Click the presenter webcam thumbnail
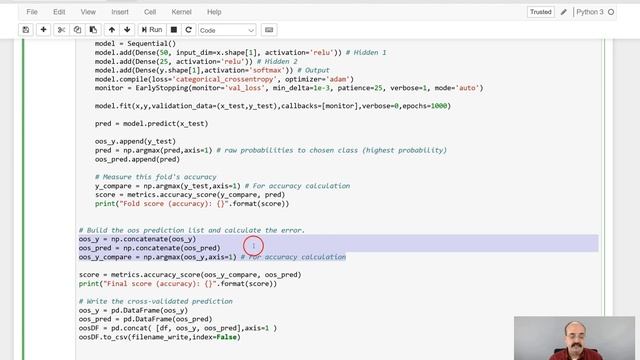 574,338
